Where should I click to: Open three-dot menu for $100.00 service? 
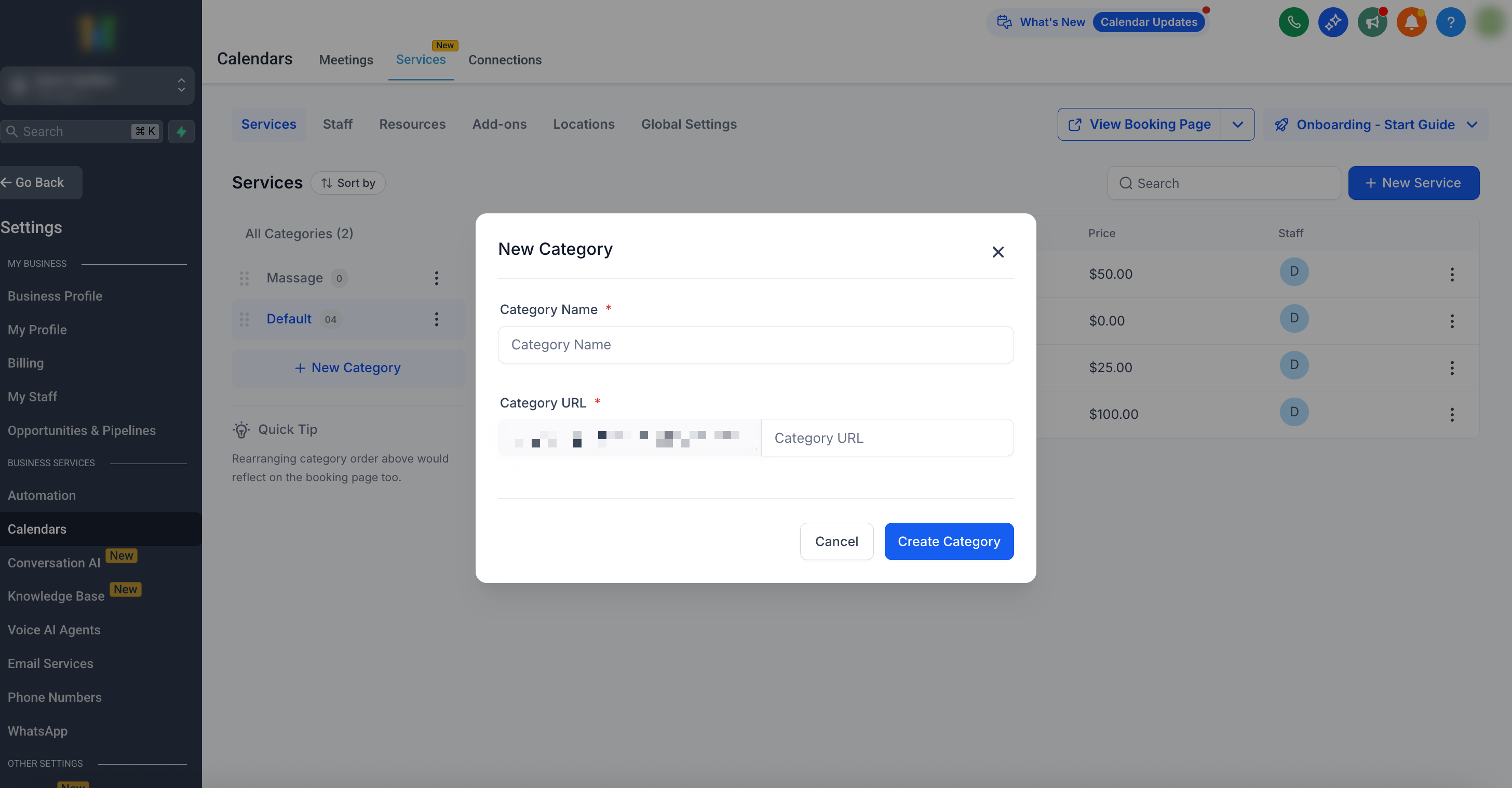[x=1452, y=414]
